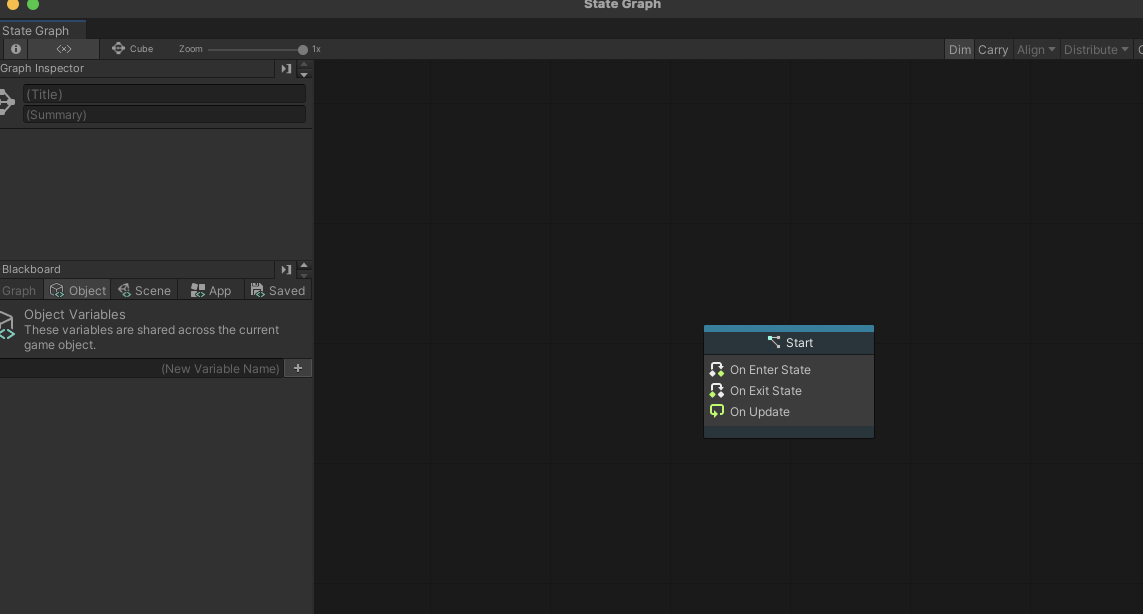This screenshot has height=614, width=1143.
Task: Click the New Variable Name field
Action: point(141,368)
